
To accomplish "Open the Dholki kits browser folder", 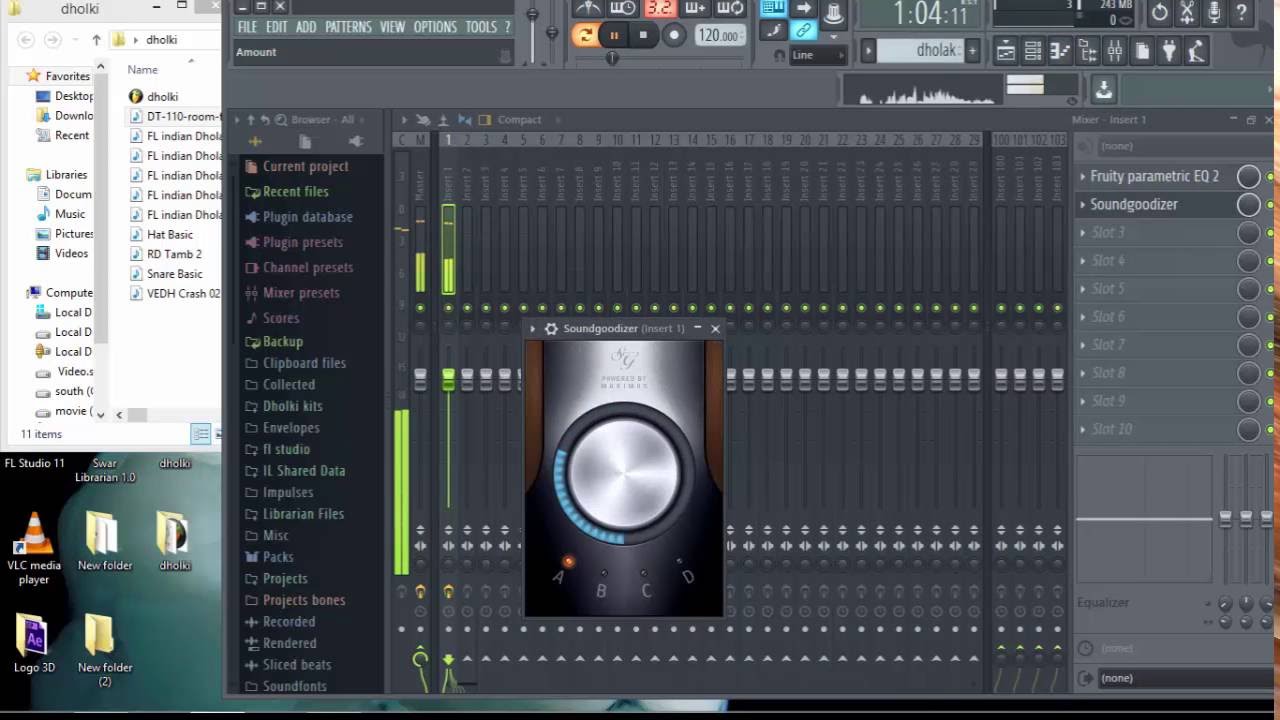I will click(x=292, y=406).
